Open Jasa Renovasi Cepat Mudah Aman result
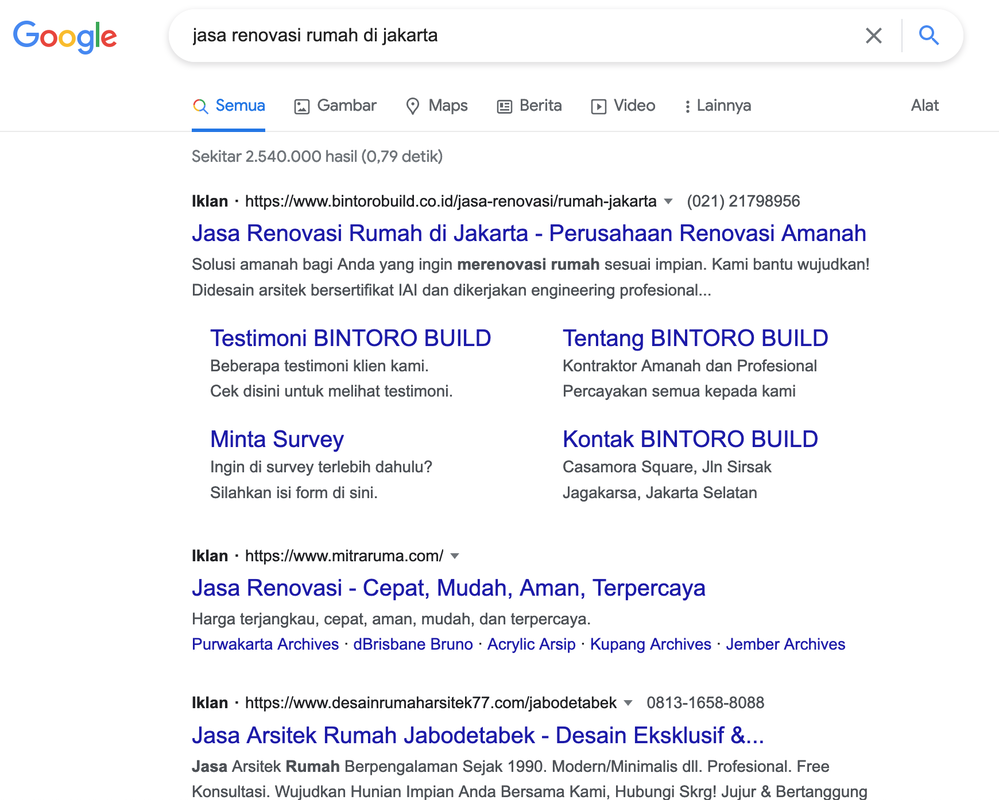999x800 pixels. click(x=448, y=588)
